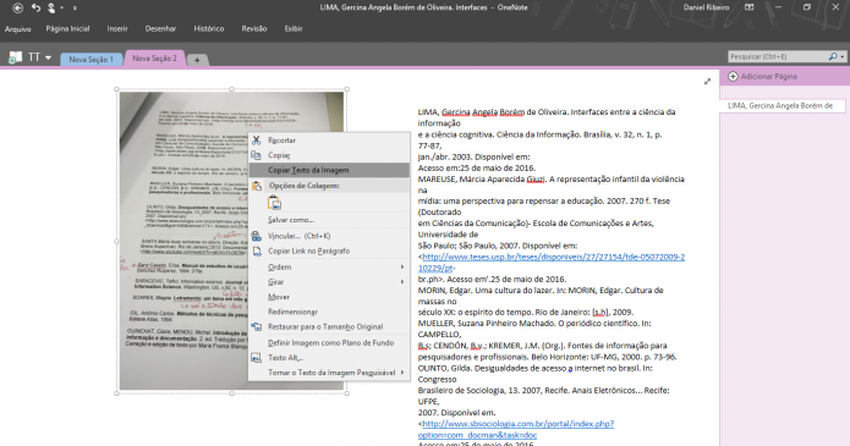Select the paste option icon under Opções de Colagem
Viewport: 850px width, 446px height.
click(x=274, y=203)
